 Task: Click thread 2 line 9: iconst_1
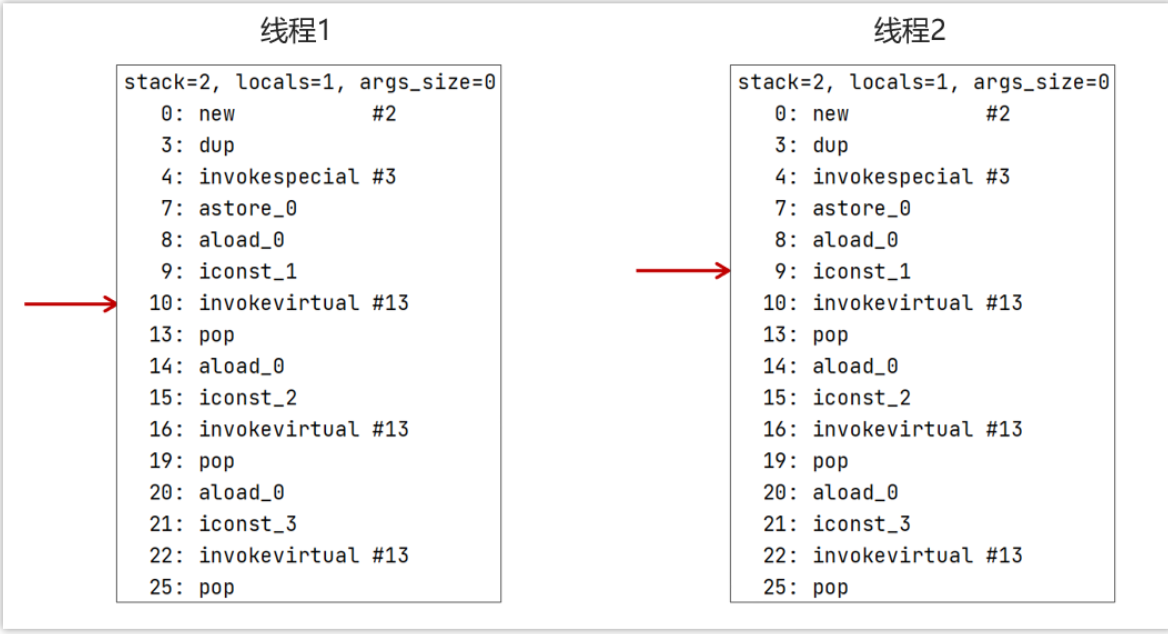click(842, 271)
